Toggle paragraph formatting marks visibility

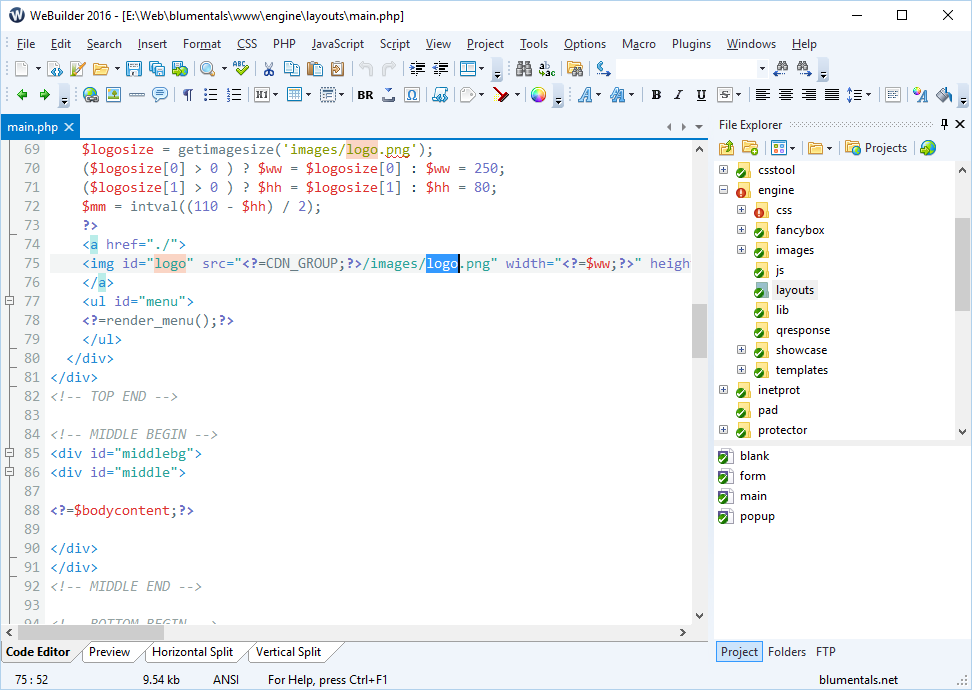(187, 96)
